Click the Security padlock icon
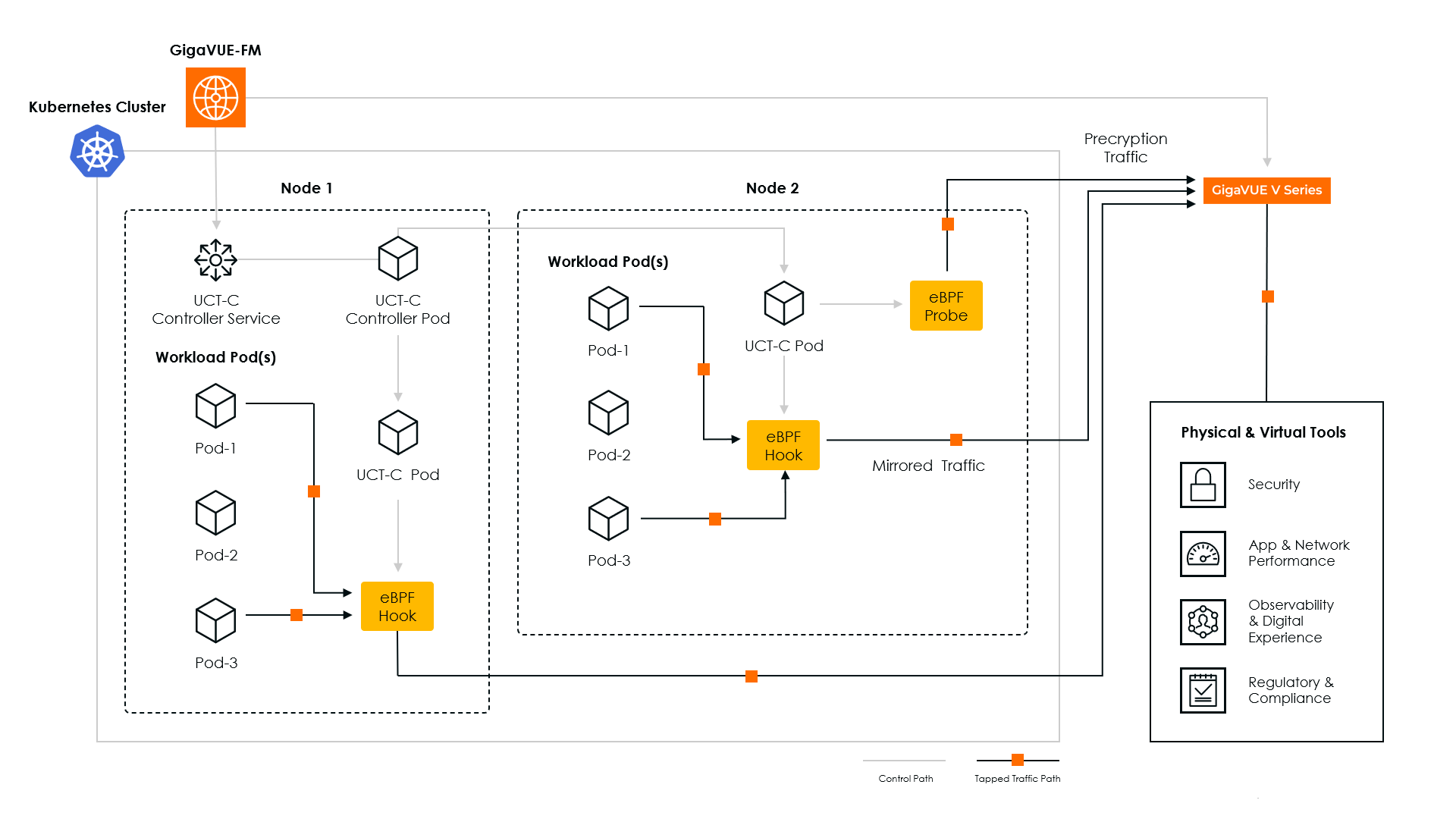1456x819 pixels. pos(1203,485)
